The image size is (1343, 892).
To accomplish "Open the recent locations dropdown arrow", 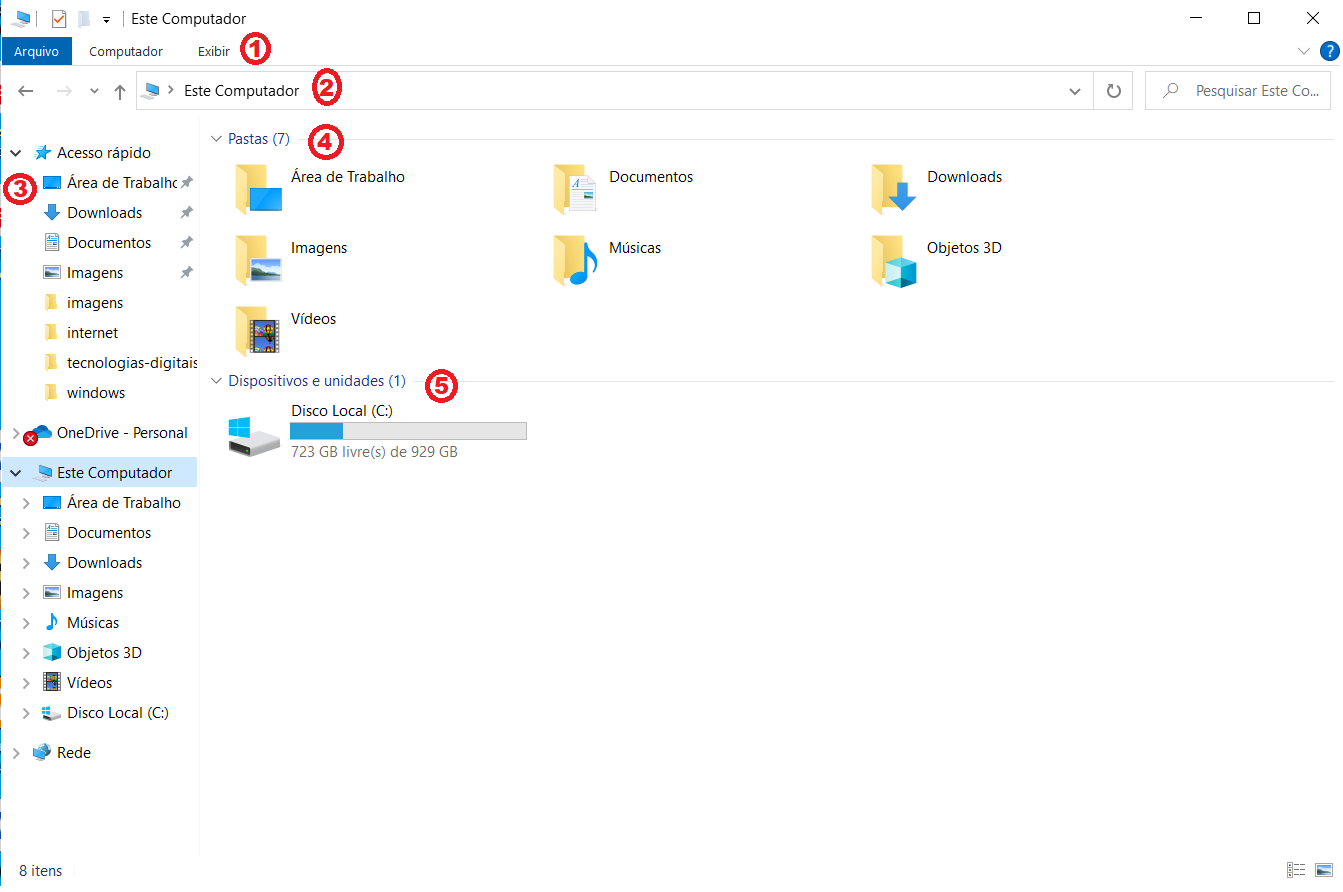I will pos(94,91).
